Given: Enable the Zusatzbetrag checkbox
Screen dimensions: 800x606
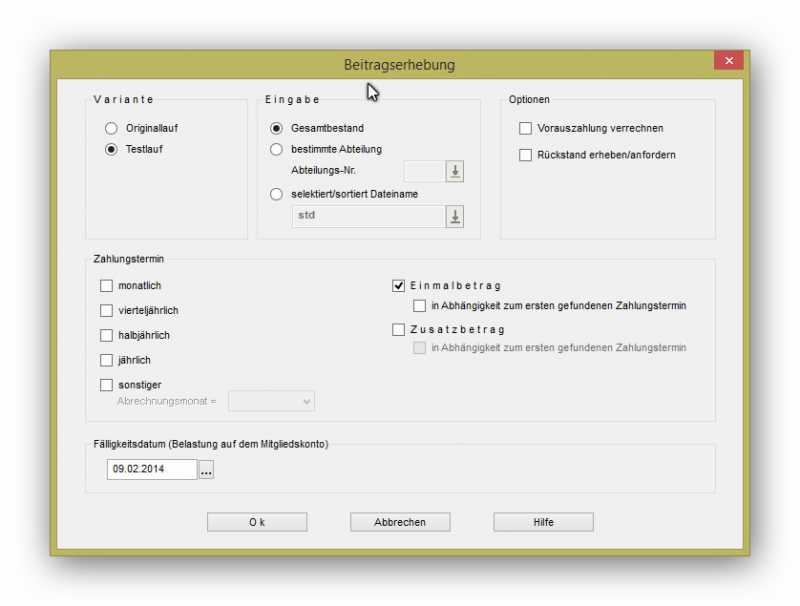Looking at the screenshot, I should pos(398,329).
